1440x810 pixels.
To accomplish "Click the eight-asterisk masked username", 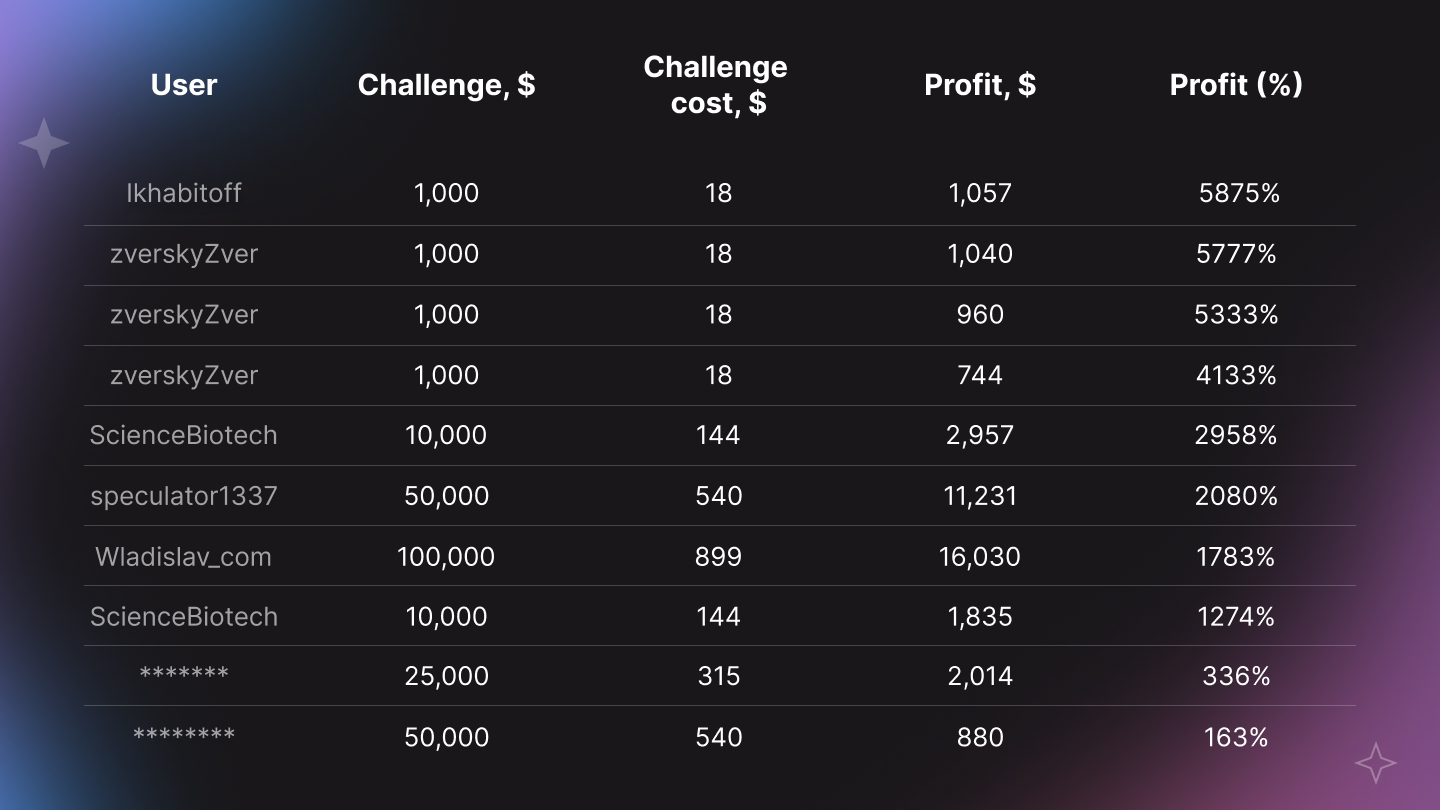I will pyautogui.click(x=184, y=736).
